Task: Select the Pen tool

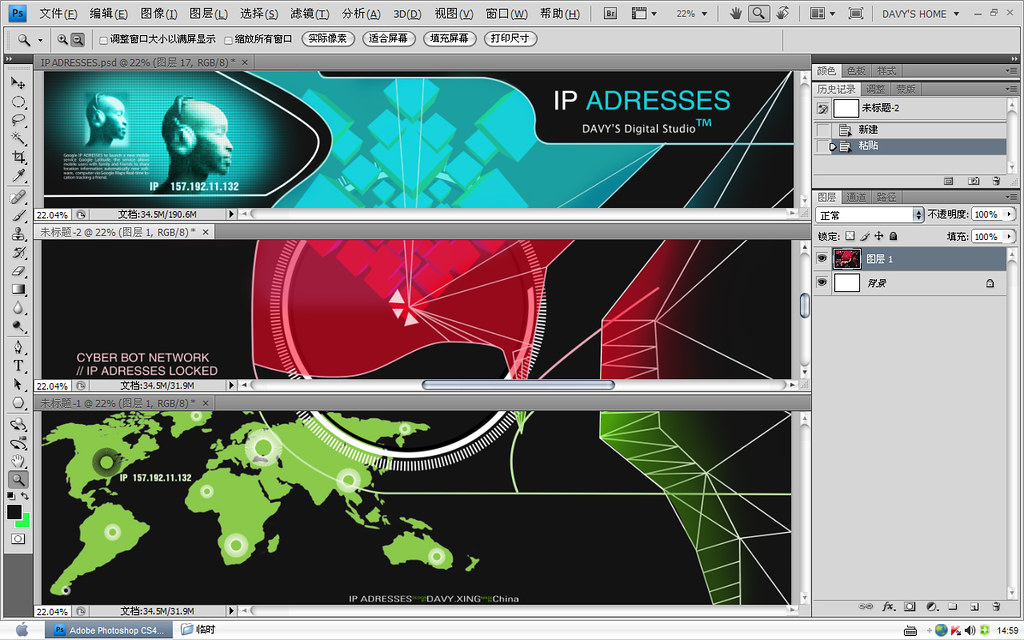Action: click(18, 347)
